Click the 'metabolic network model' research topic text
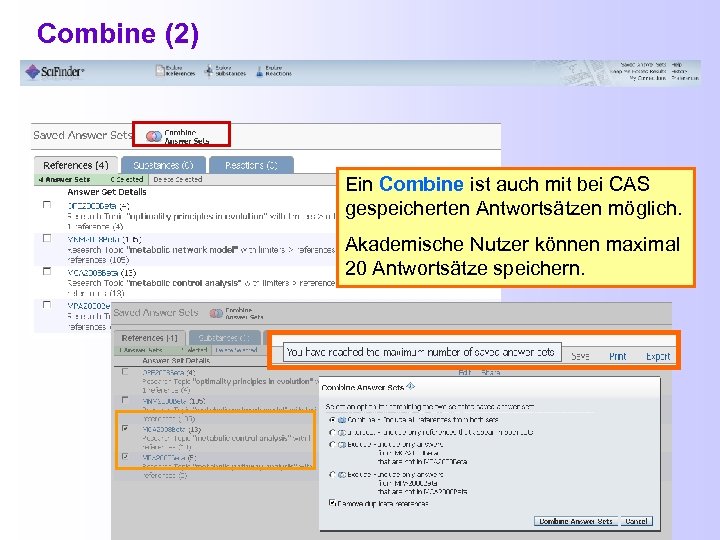 [183, 250]
